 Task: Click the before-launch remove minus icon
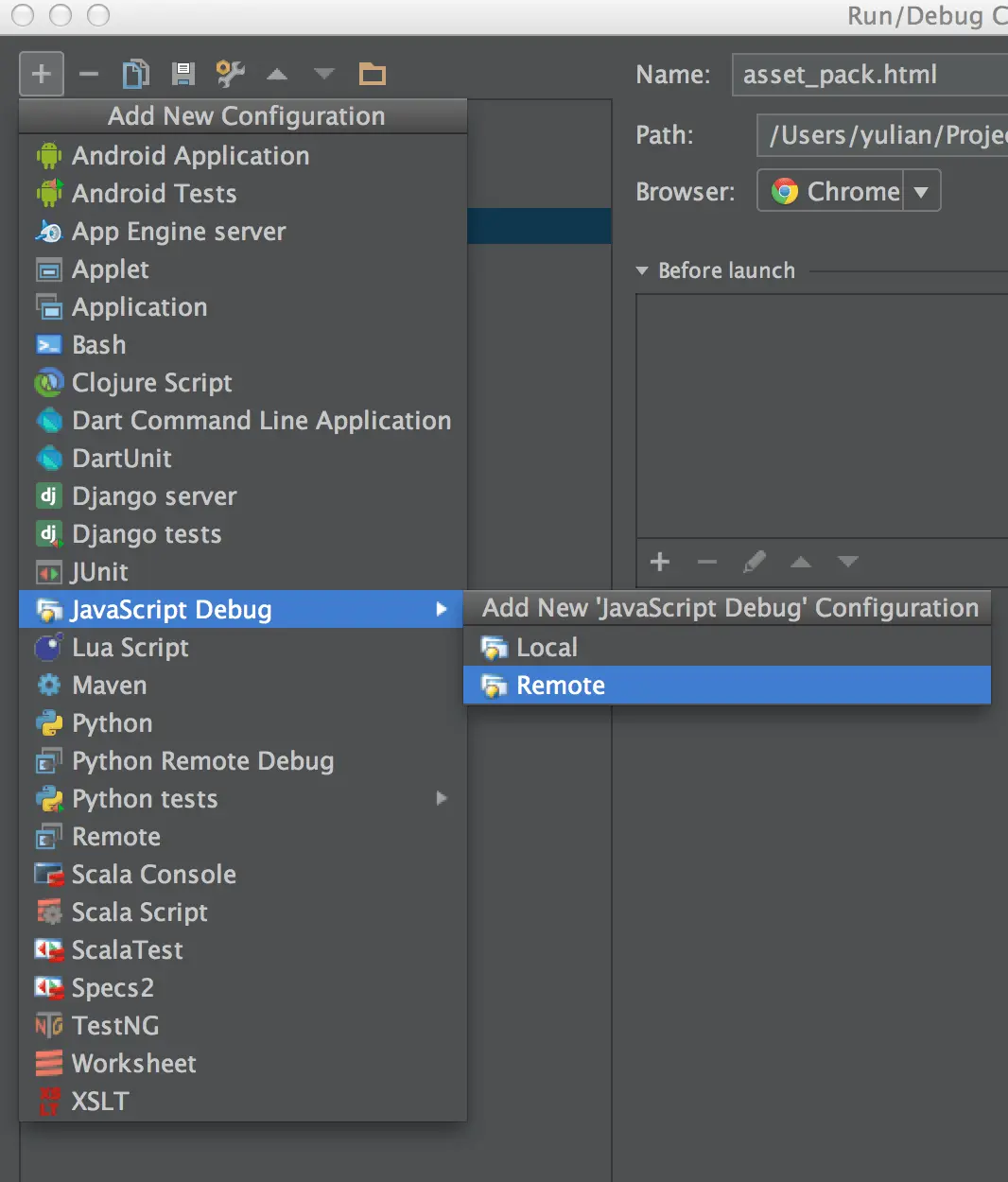[706, 562]
